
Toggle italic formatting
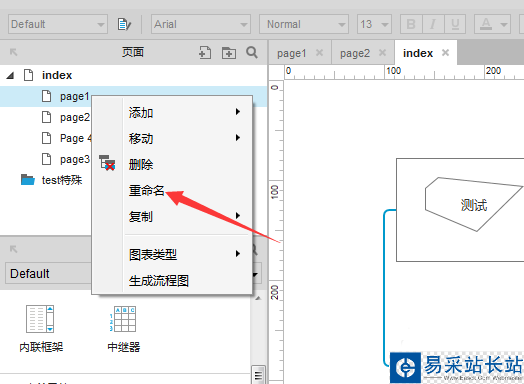[433, 24]
